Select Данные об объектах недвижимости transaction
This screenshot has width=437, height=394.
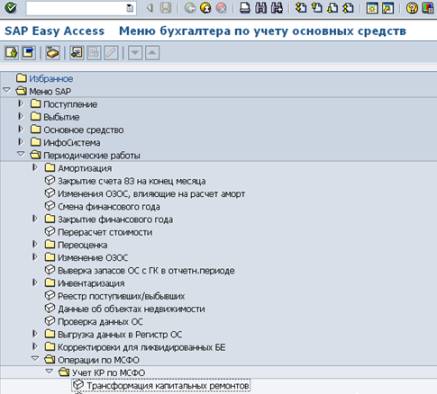click(x=125, y=309)
